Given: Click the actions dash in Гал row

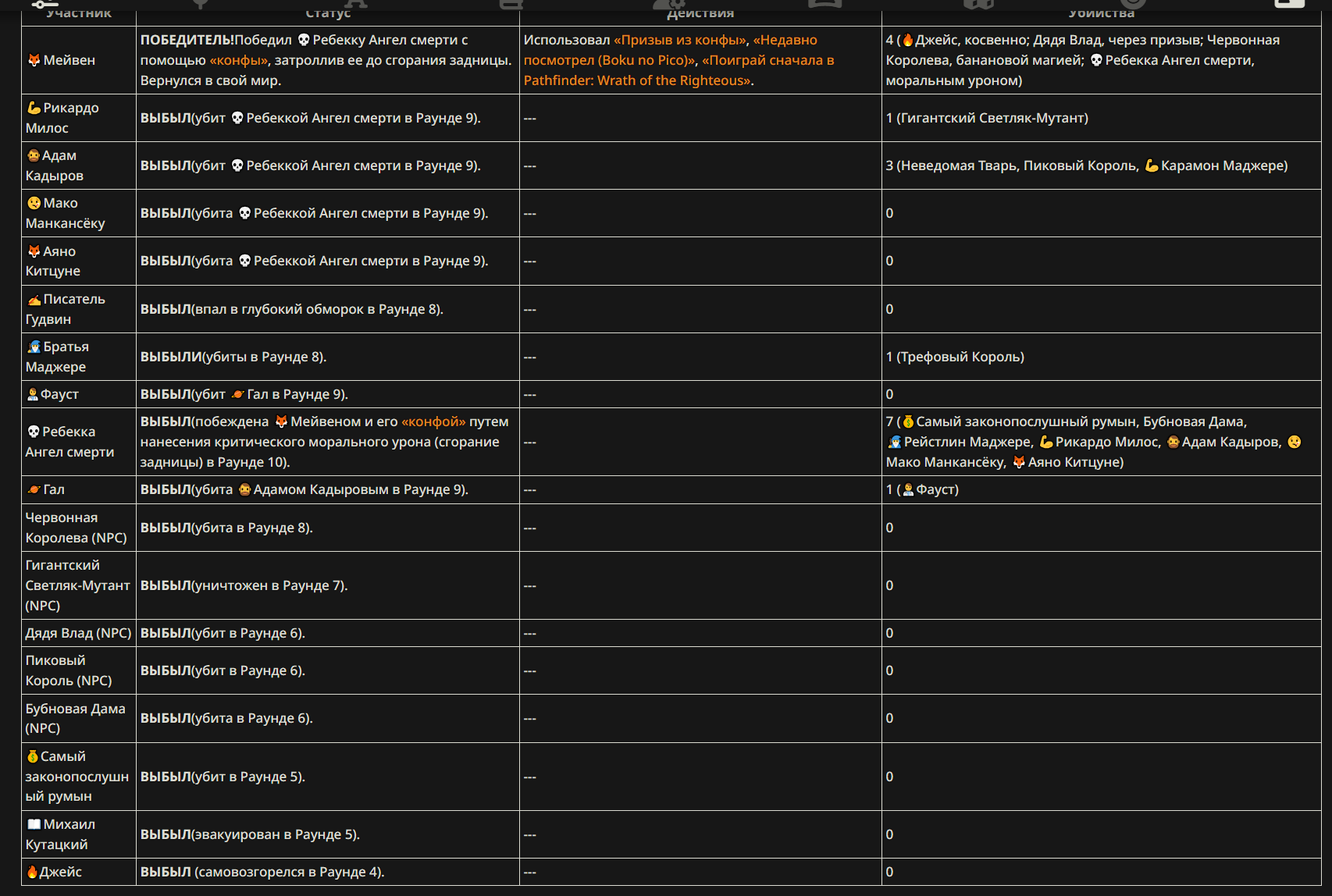Looking at the screenshot, I should point(530,489).
